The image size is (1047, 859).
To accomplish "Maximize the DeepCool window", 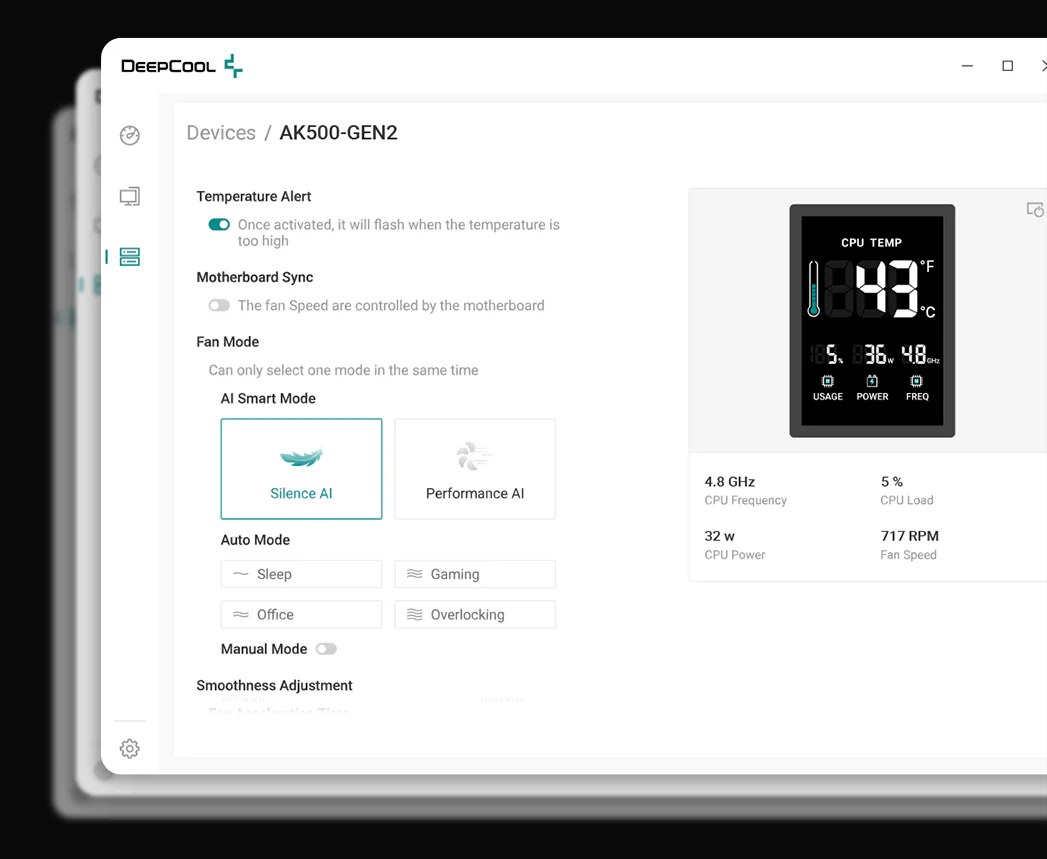I will (1007, 66).
